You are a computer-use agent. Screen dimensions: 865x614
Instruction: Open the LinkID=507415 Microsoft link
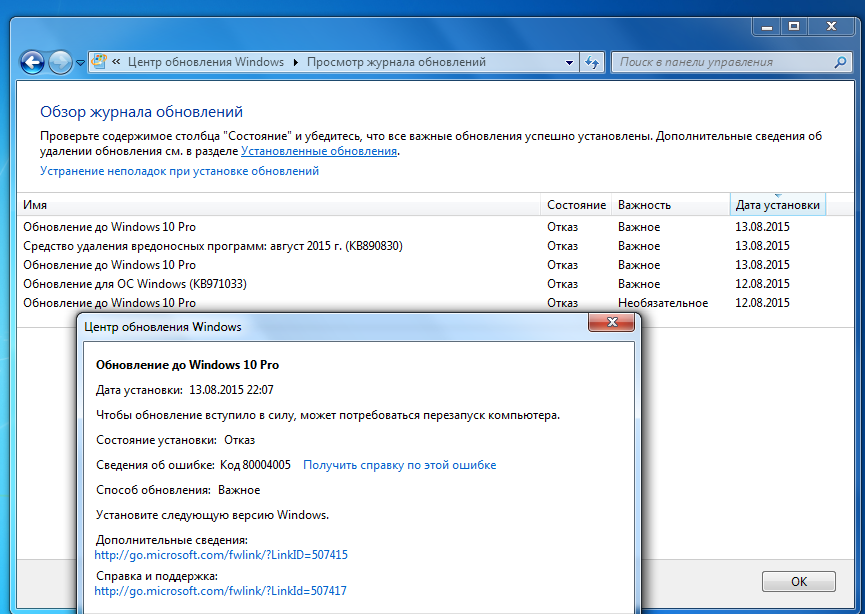221,555
